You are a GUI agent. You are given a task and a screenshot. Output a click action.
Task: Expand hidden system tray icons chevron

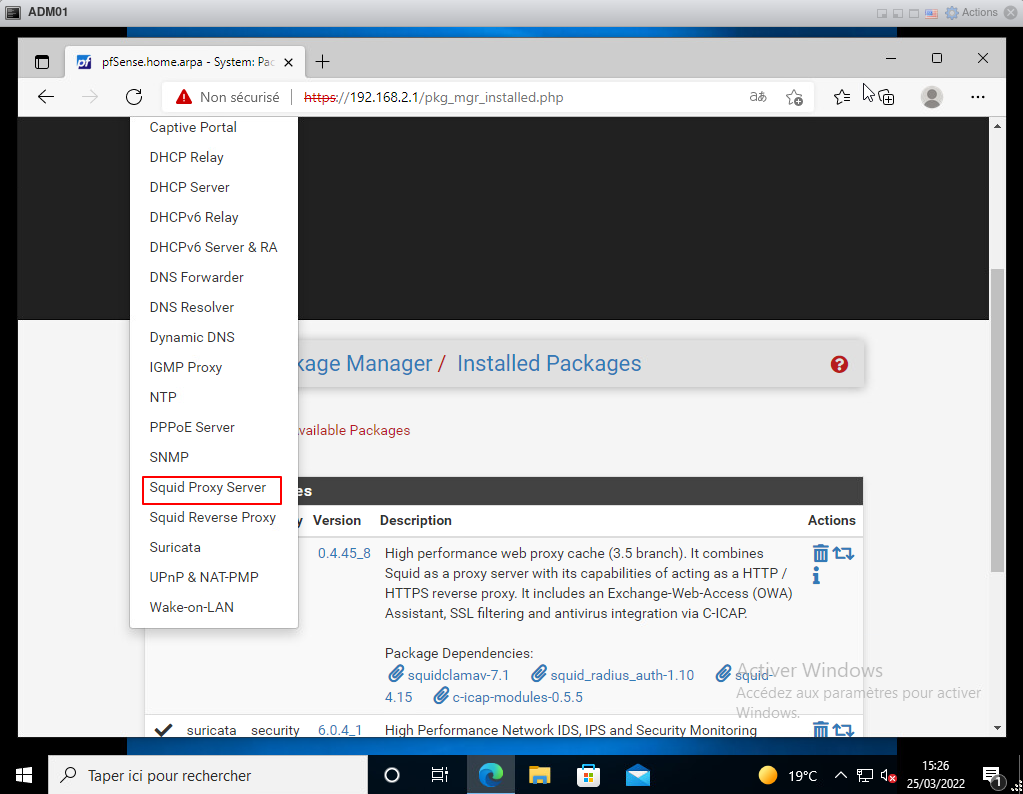841,775
